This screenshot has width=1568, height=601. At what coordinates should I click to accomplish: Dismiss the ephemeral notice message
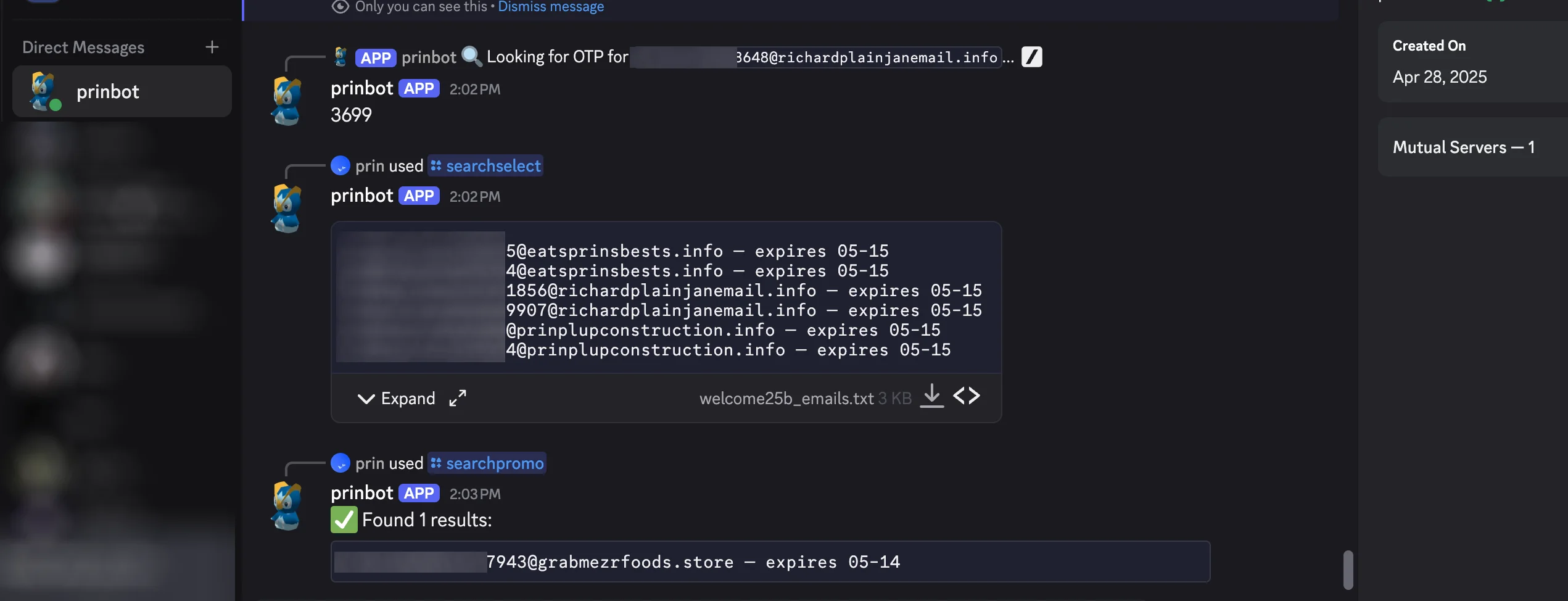tap(551, 7)
